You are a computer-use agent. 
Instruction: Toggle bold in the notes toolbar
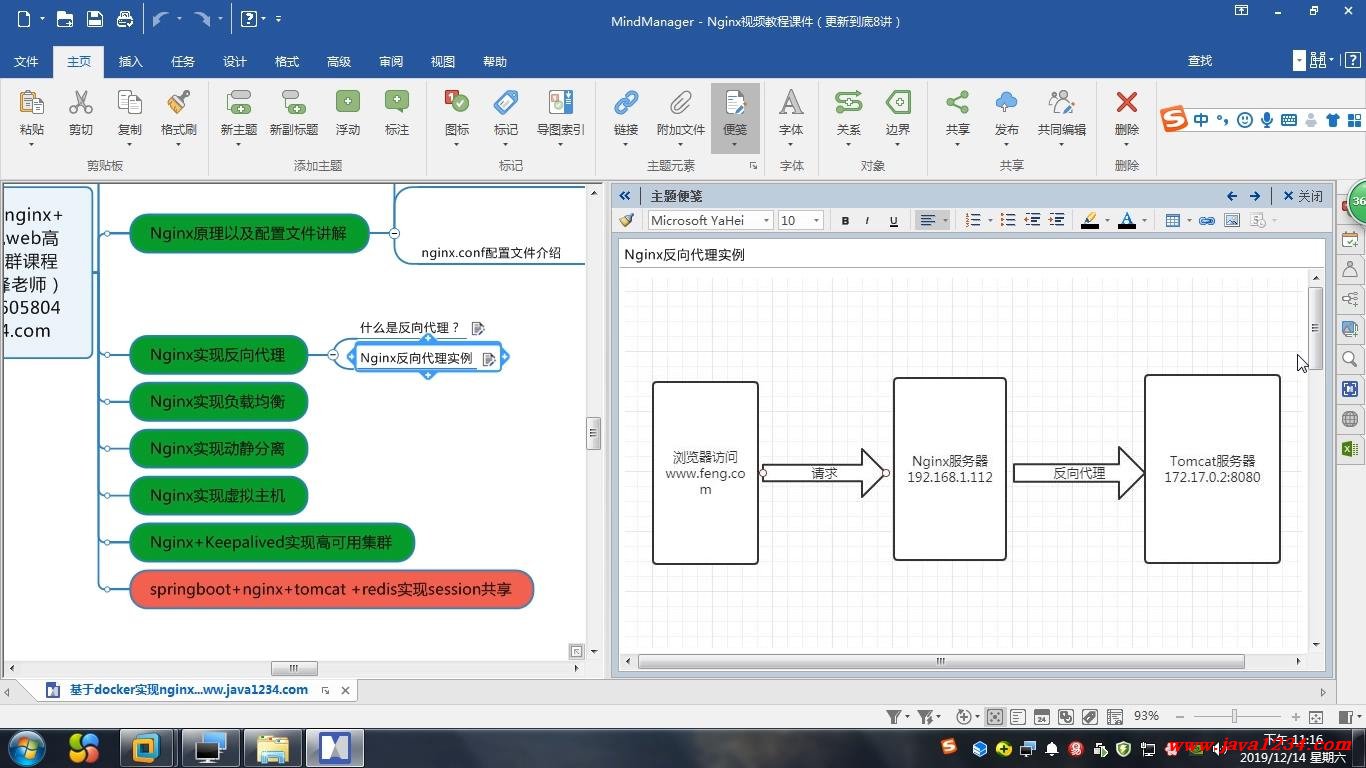tap(845, 220)
